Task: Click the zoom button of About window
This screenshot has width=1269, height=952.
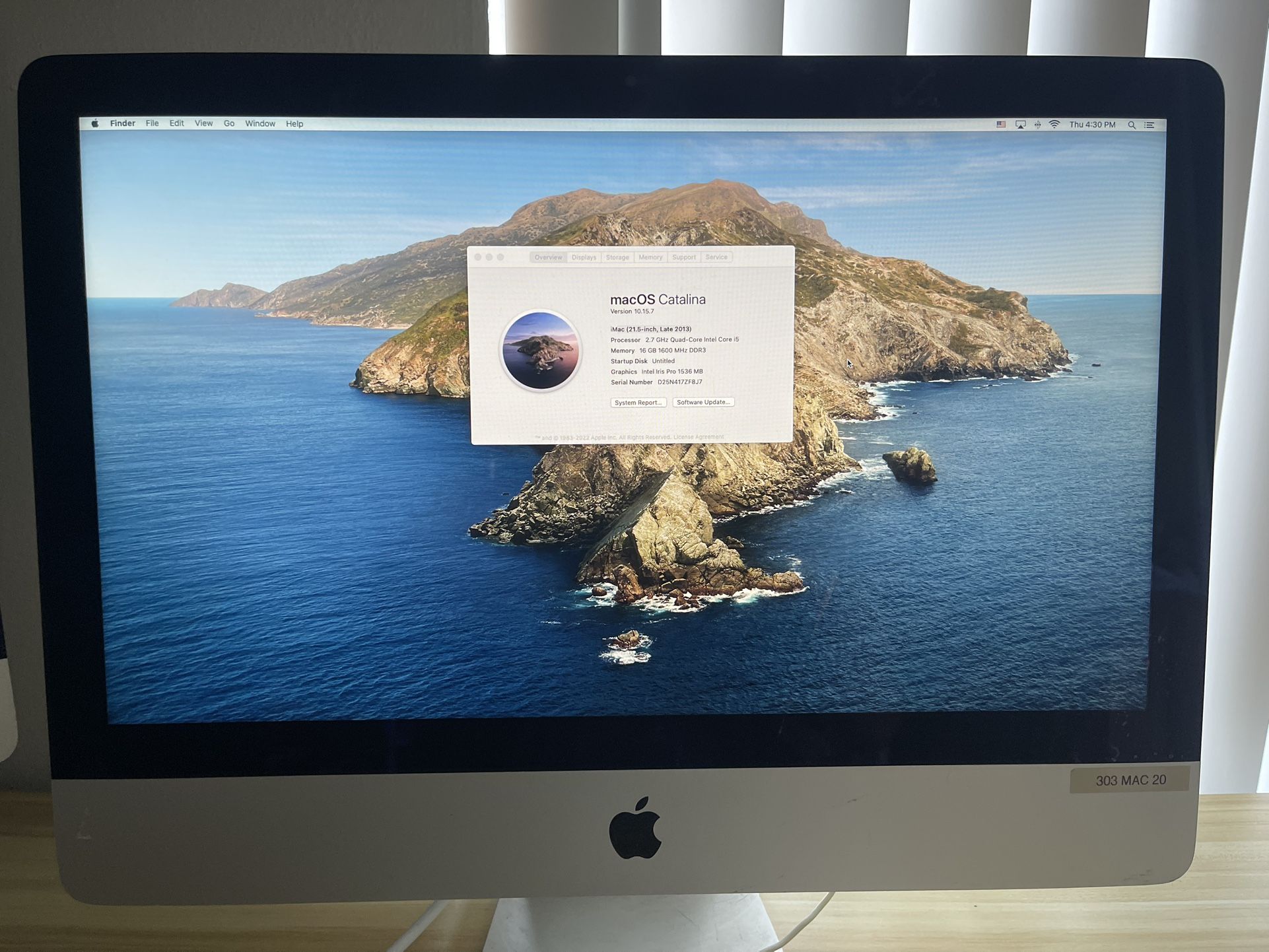Action: pos(500,257)
